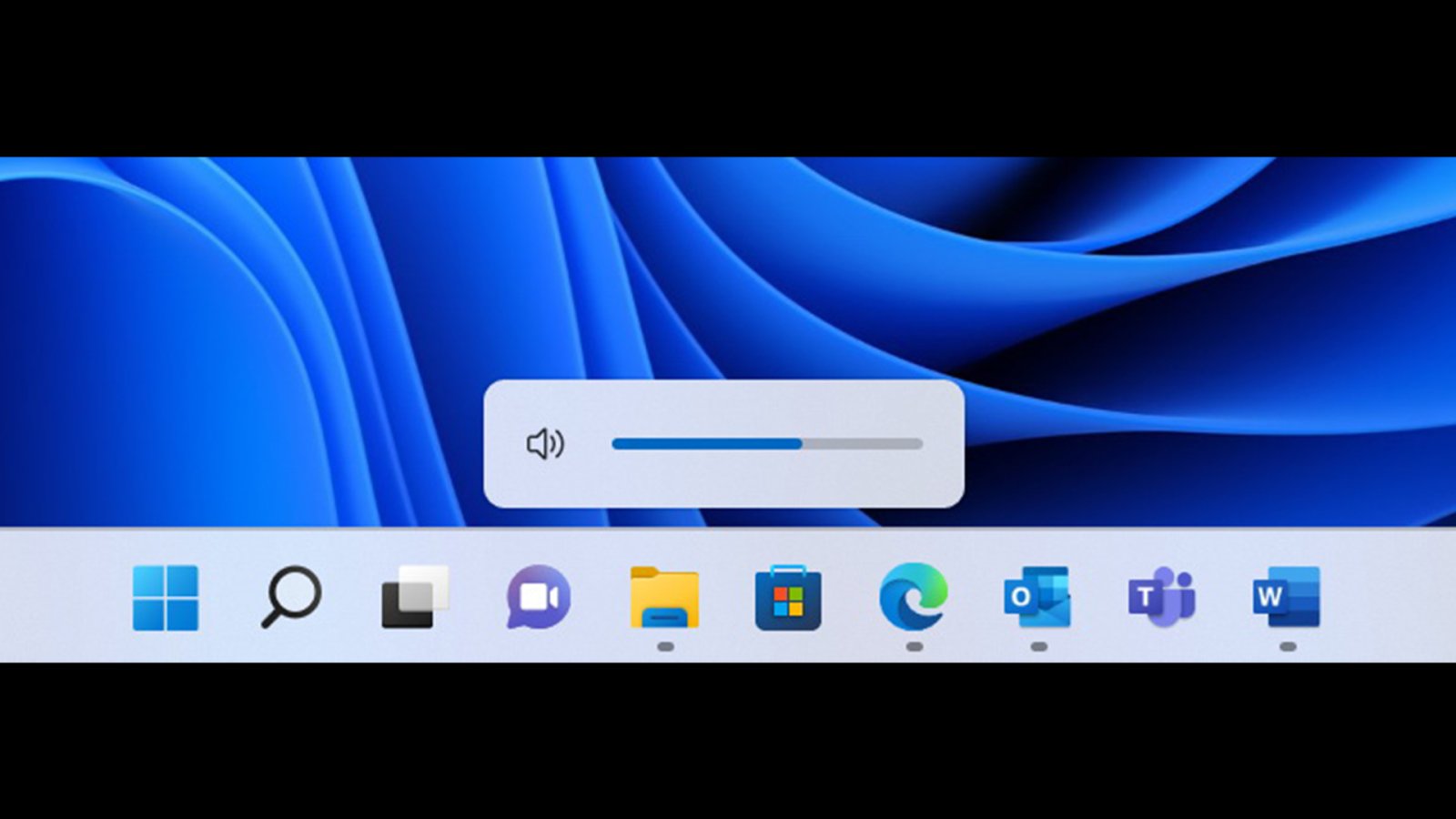Open the Windows Start menu

[x=165, y=598]
